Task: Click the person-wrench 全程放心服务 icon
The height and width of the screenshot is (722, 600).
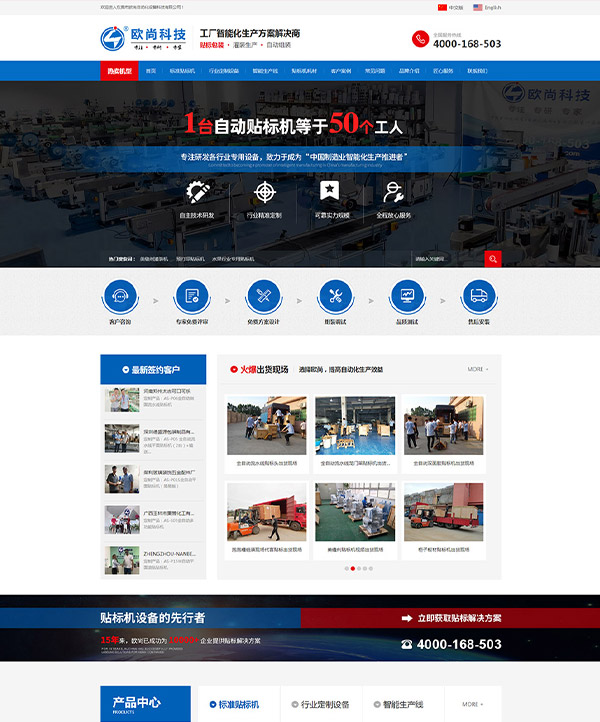Action: (x=394, y=192)
